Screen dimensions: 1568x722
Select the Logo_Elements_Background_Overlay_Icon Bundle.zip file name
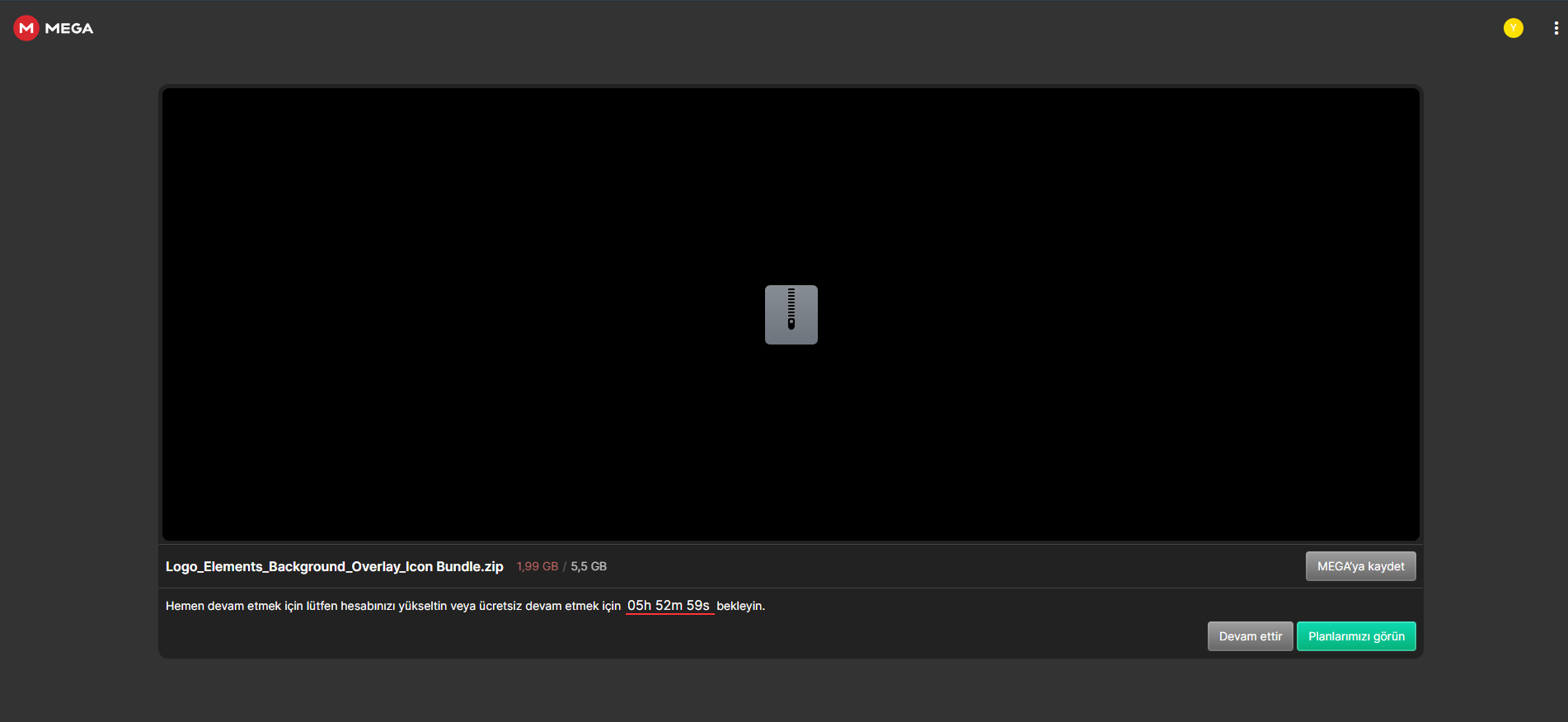point(334,566)
